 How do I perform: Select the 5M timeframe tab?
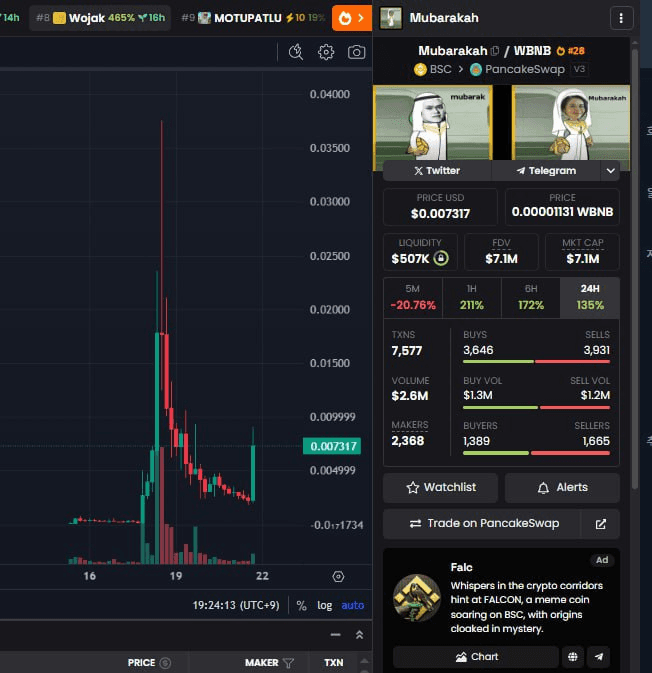pyautogui.click(x=412, y=297)
